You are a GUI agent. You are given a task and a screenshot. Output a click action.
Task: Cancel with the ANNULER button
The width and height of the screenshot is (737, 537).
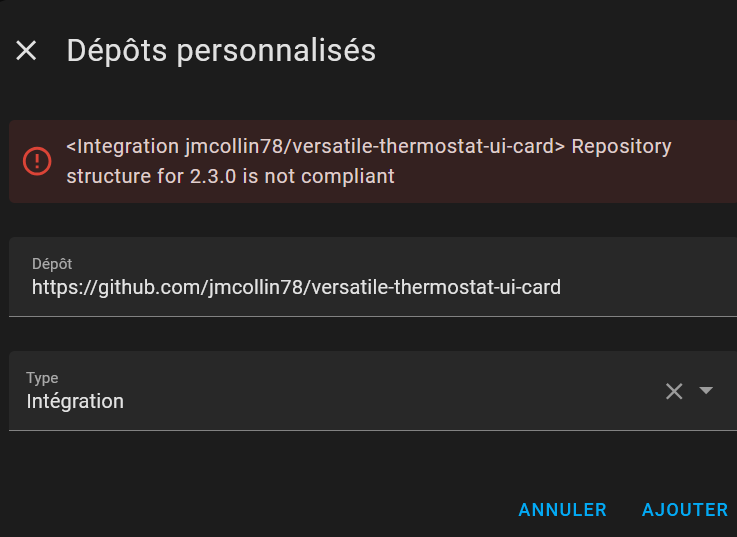pos(562,510)
